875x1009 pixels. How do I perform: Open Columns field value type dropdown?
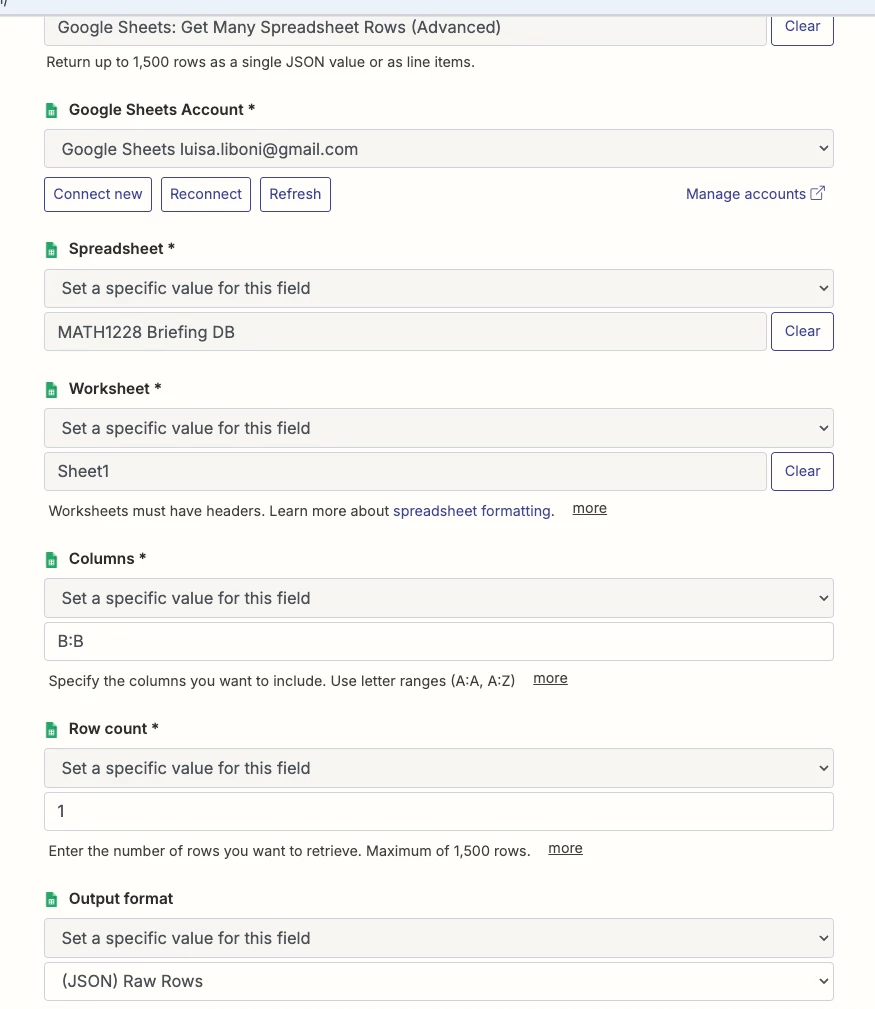click(x=438, y=598)
